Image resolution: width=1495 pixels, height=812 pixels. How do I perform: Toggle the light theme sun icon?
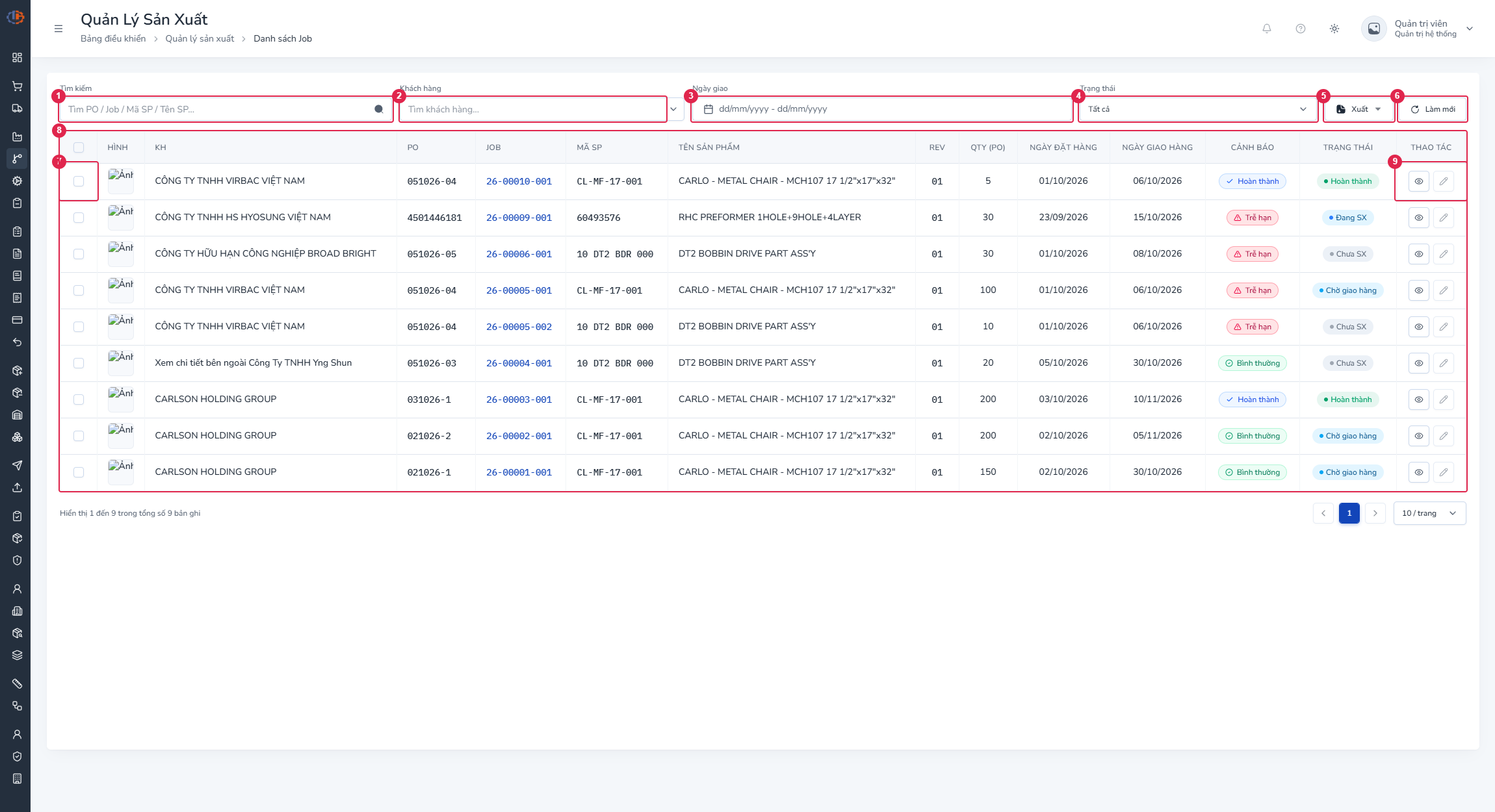[x=1334, y=29]
